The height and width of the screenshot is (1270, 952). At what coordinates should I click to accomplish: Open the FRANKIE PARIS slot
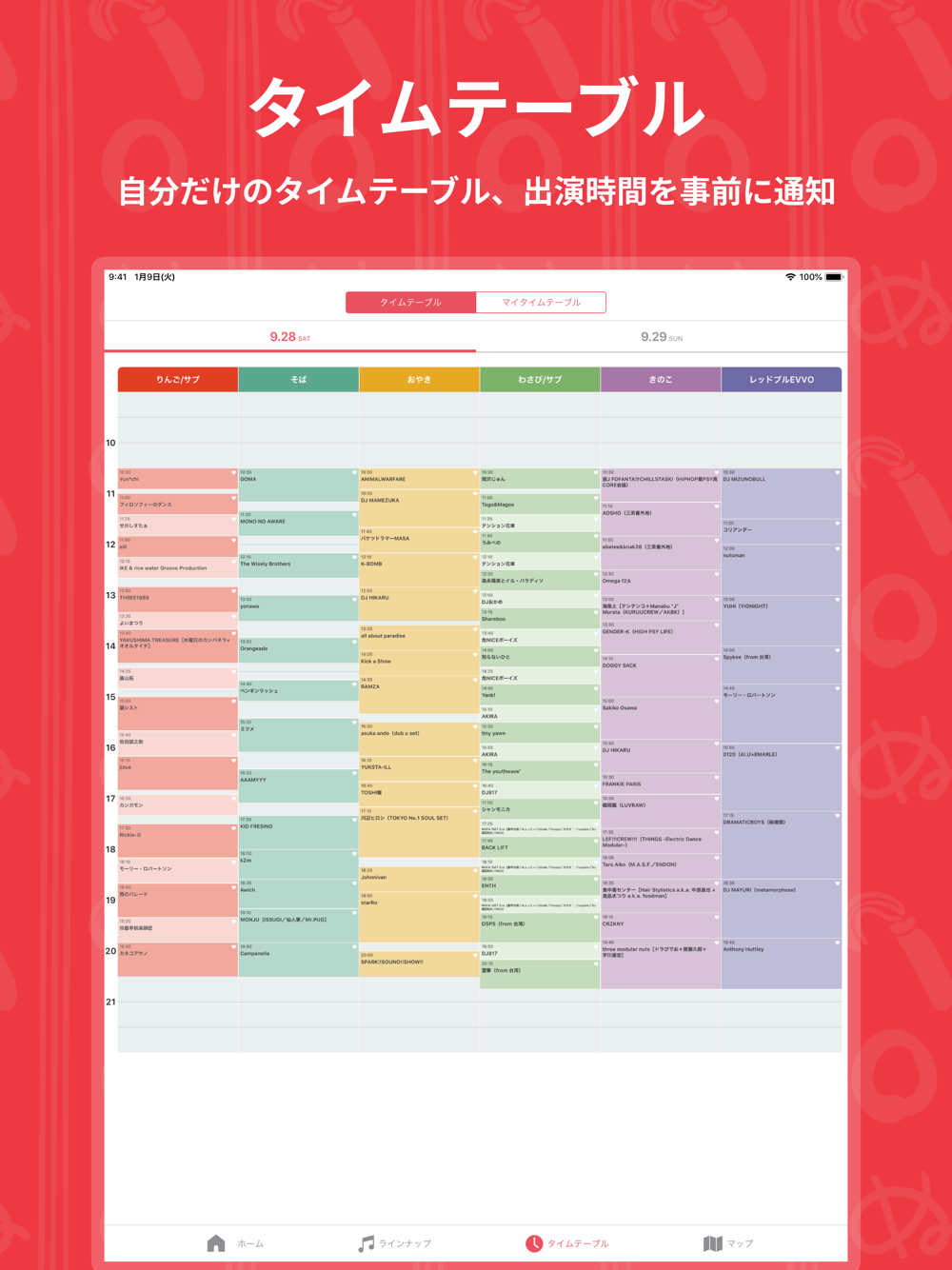coord(661,783)
